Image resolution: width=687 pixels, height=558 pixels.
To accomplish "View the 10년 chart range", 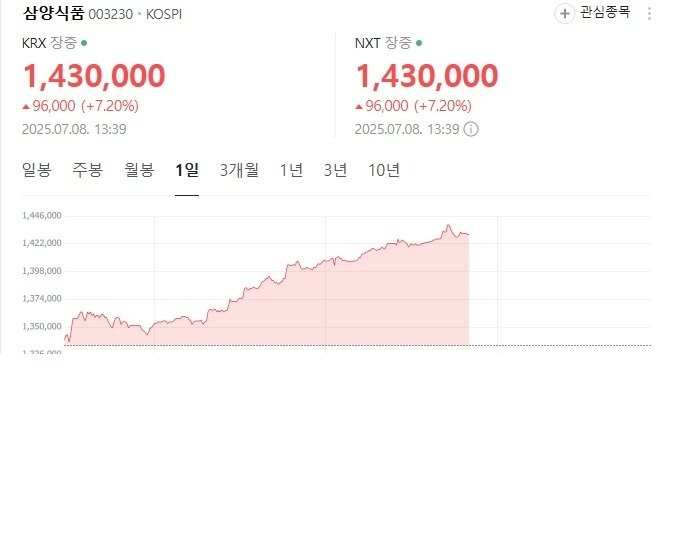I will [384, 170].
